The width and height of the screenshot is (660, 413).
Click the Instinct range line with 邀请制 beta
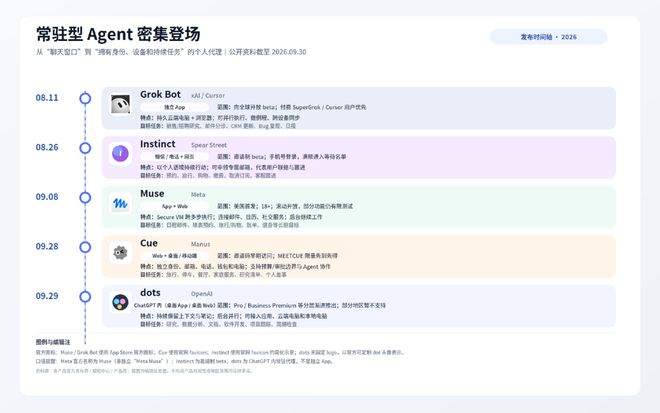282,157
